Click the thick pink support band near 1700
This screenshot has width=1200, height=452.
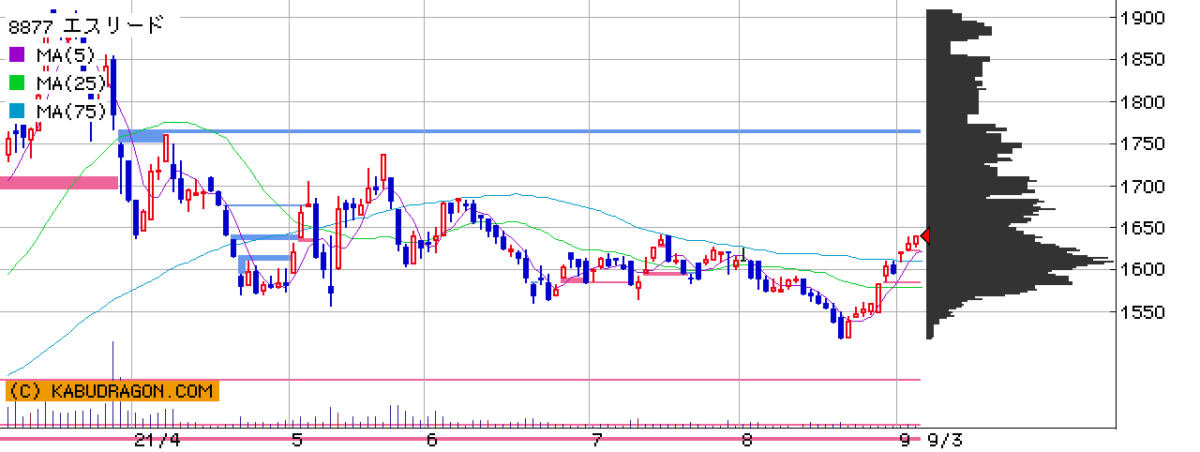point(59,182)
